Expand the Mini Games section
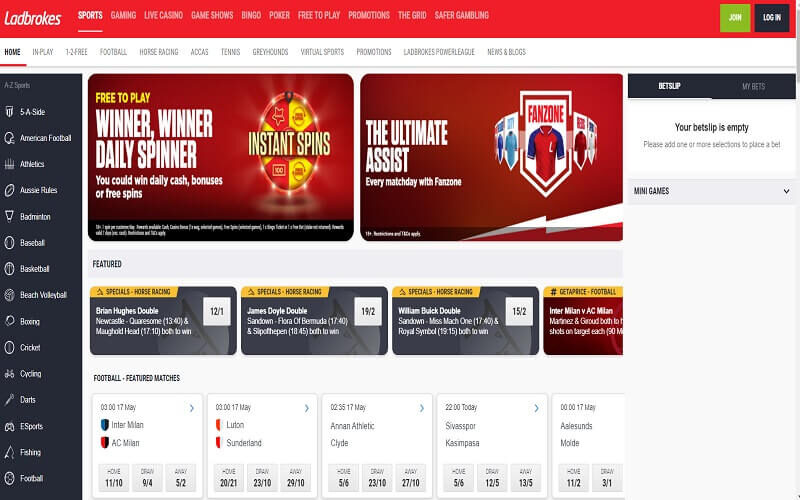This screenshot has width=800, height=500. point(711,191)
